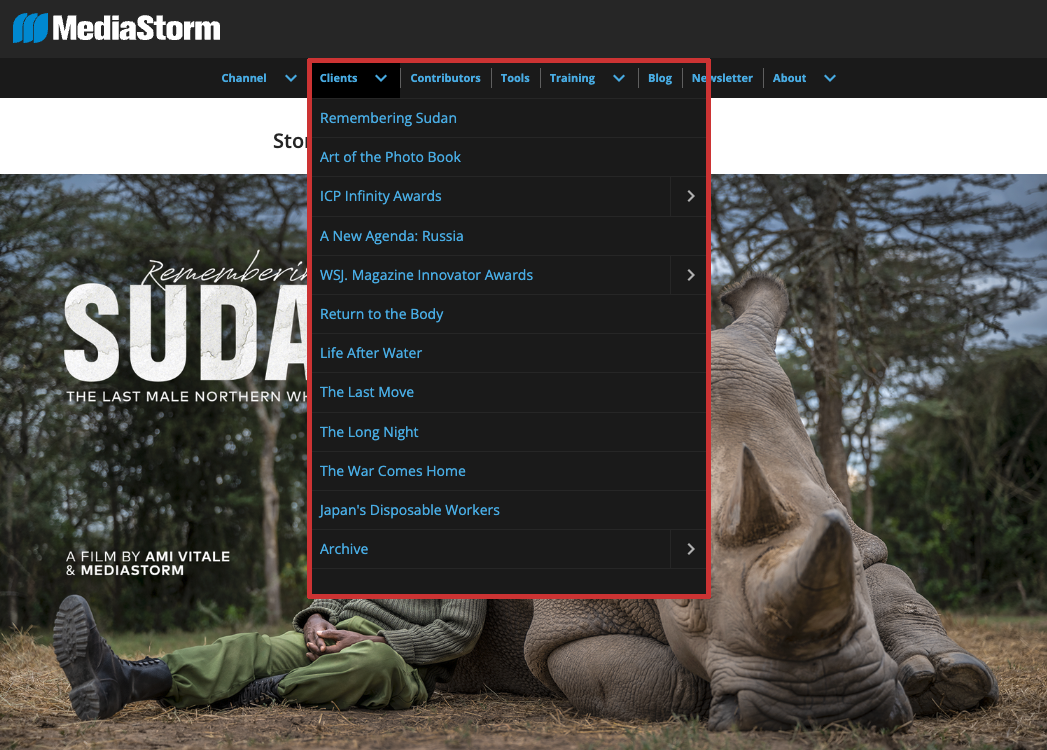Open the Blog link
The image size is (1047, 750).
(660, 78)
